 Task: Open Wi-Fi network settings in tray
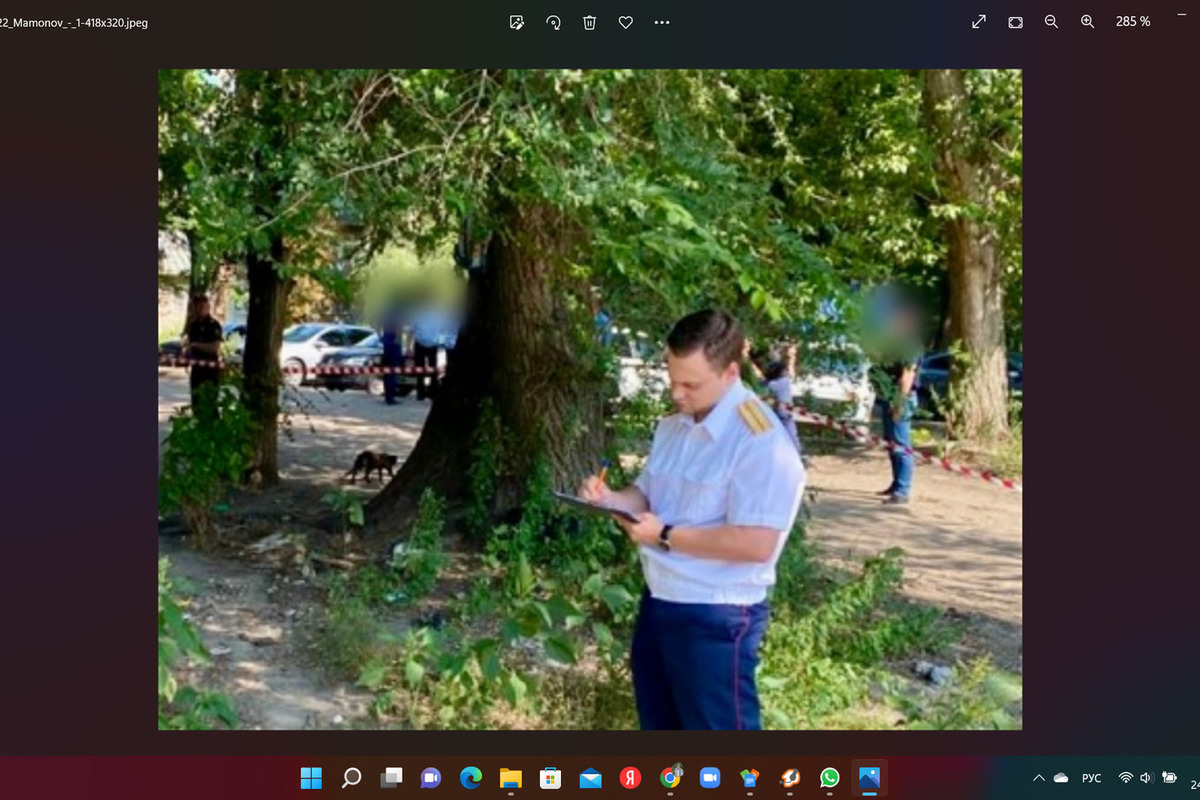click(1126, 778)
